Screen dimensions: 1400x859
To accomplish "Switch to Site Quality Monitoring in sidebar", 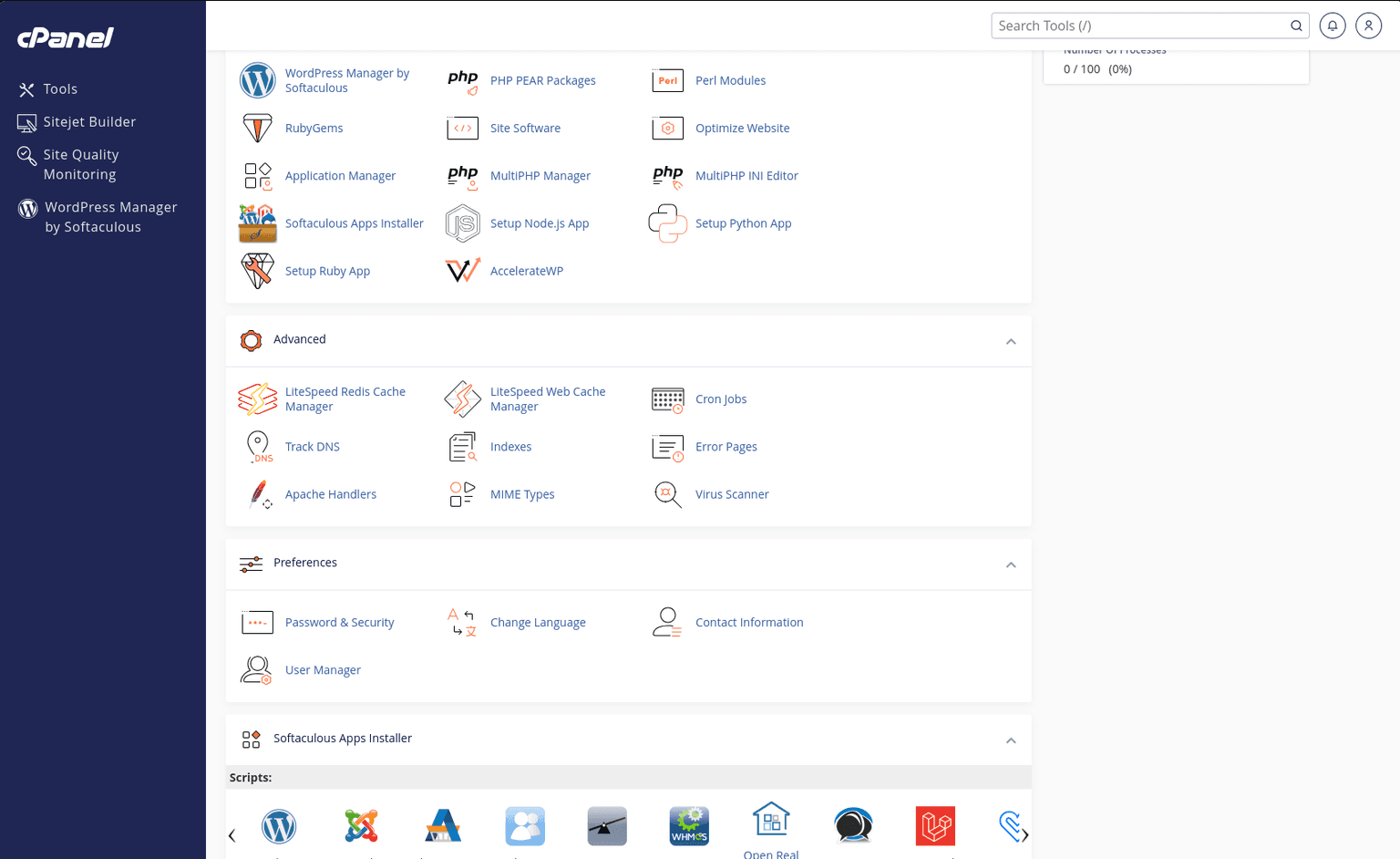I will pyautogui.click(x=80, y=164).
